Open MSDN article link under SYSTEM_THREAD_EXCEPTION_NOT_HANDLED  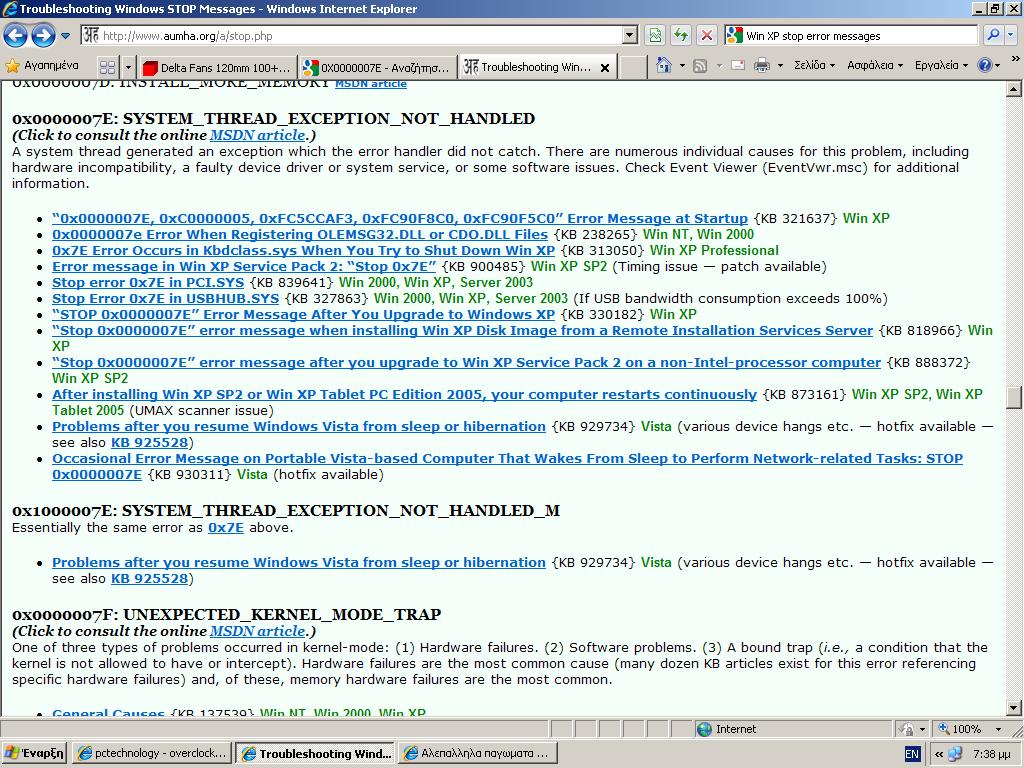tap(257, 135)
